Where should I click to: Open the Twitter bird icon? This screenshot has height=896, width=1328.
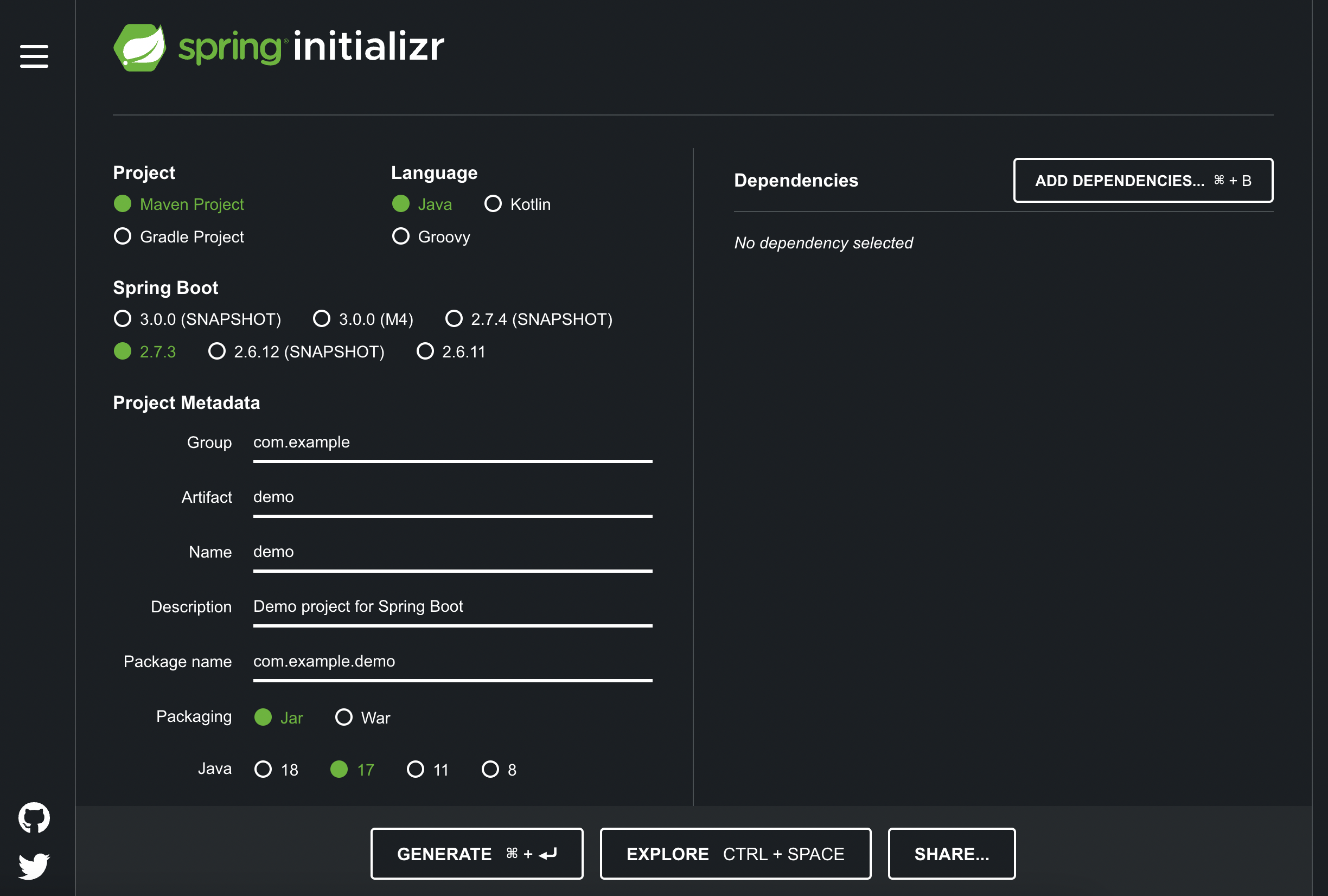[34, 866]
